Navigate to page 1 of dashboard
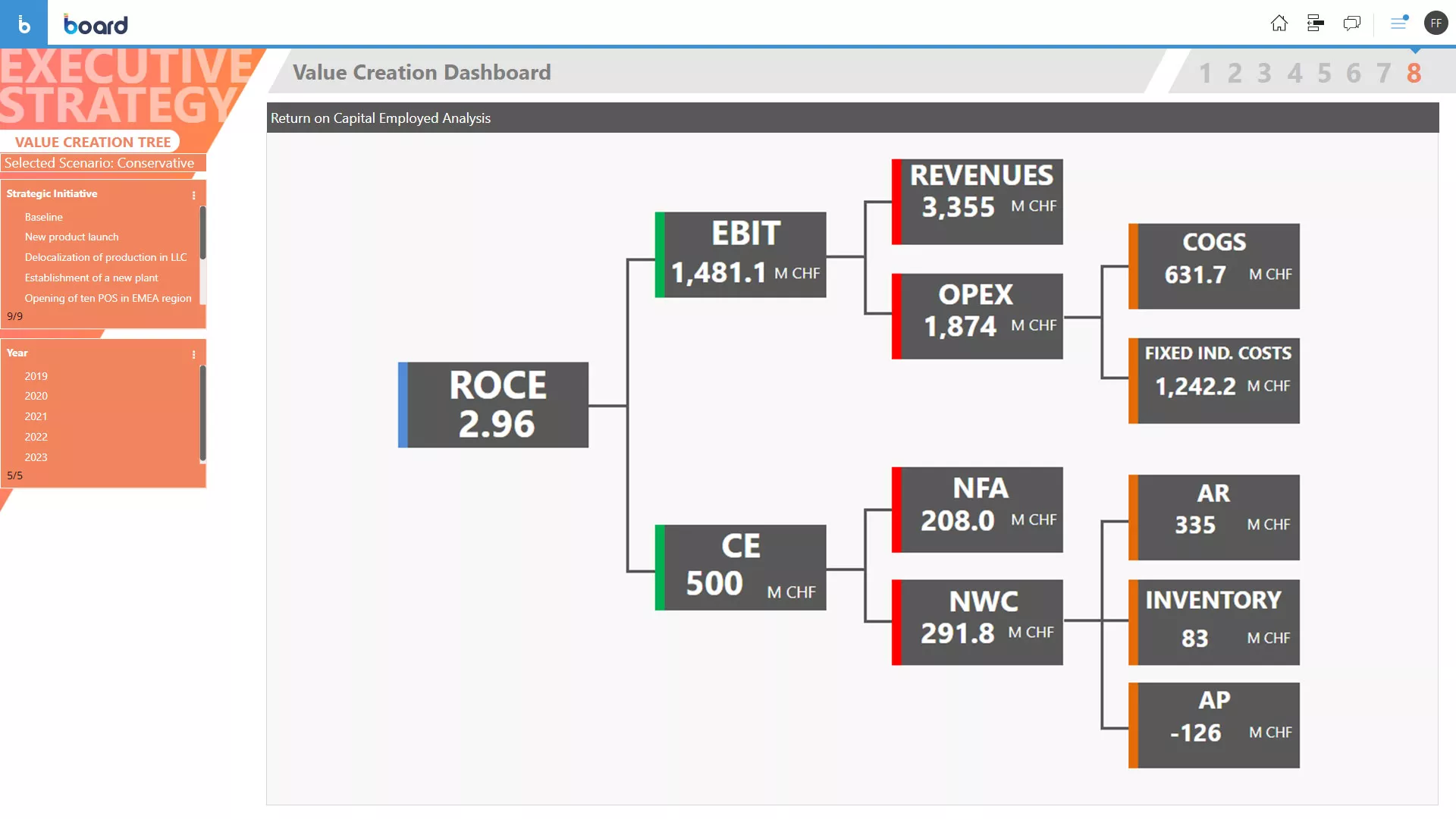 (x=1205, y=73)
